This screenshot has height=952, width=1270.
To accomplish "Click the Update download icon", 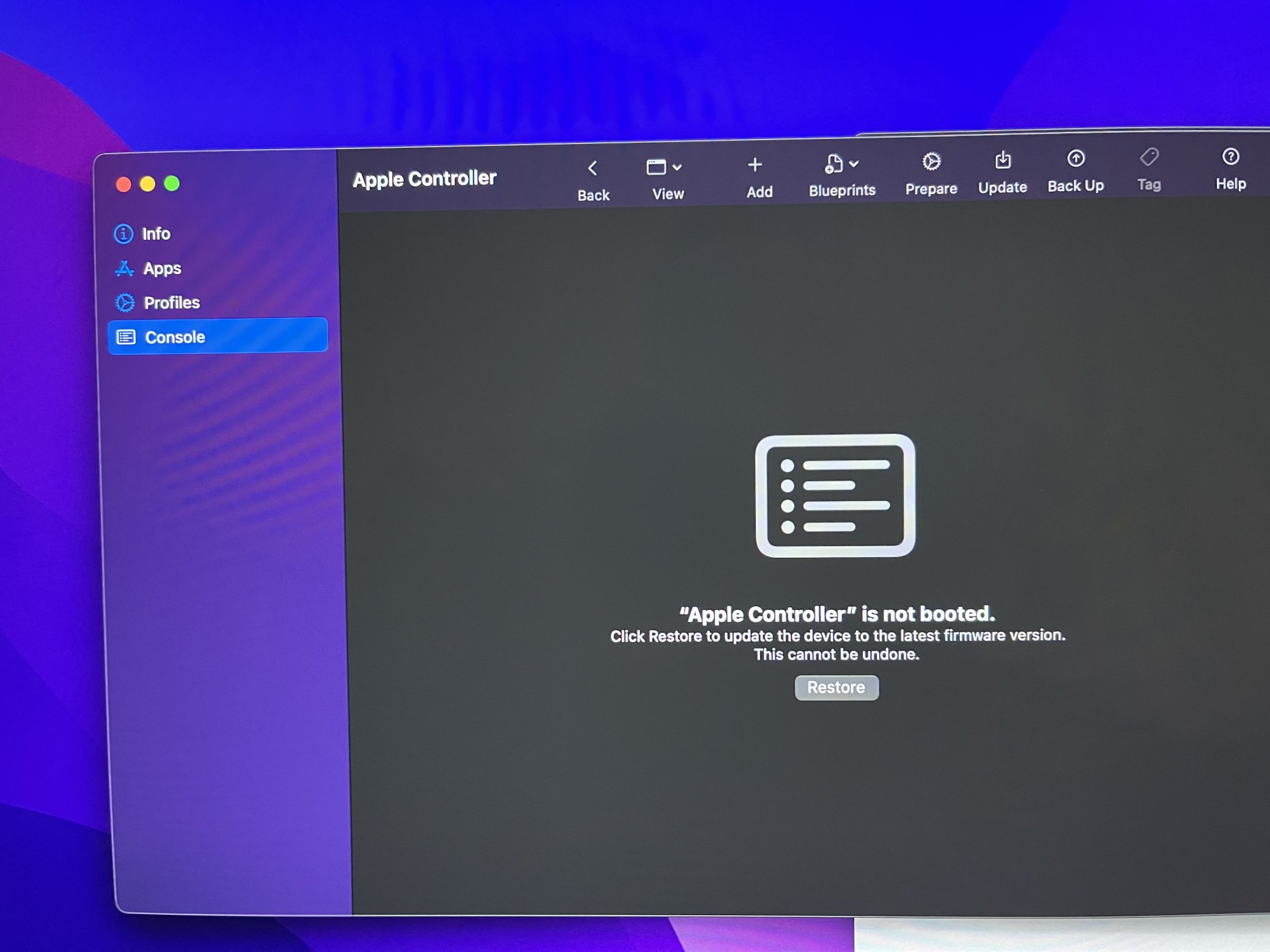I will (x=1003, y=160).
